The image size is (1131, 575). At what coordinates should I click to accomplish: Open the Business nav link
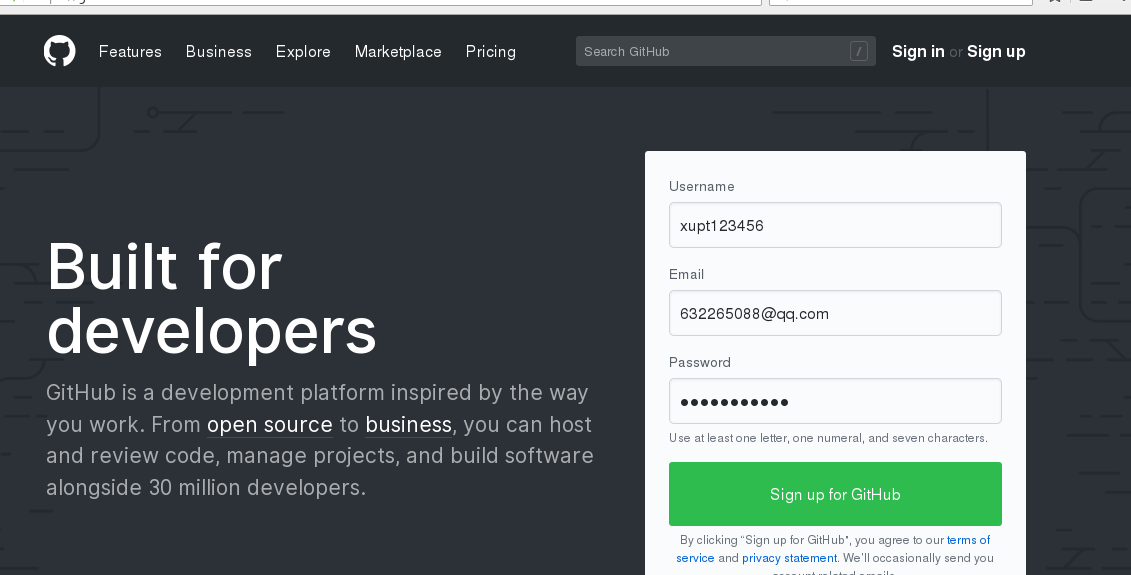coord(219,51)
